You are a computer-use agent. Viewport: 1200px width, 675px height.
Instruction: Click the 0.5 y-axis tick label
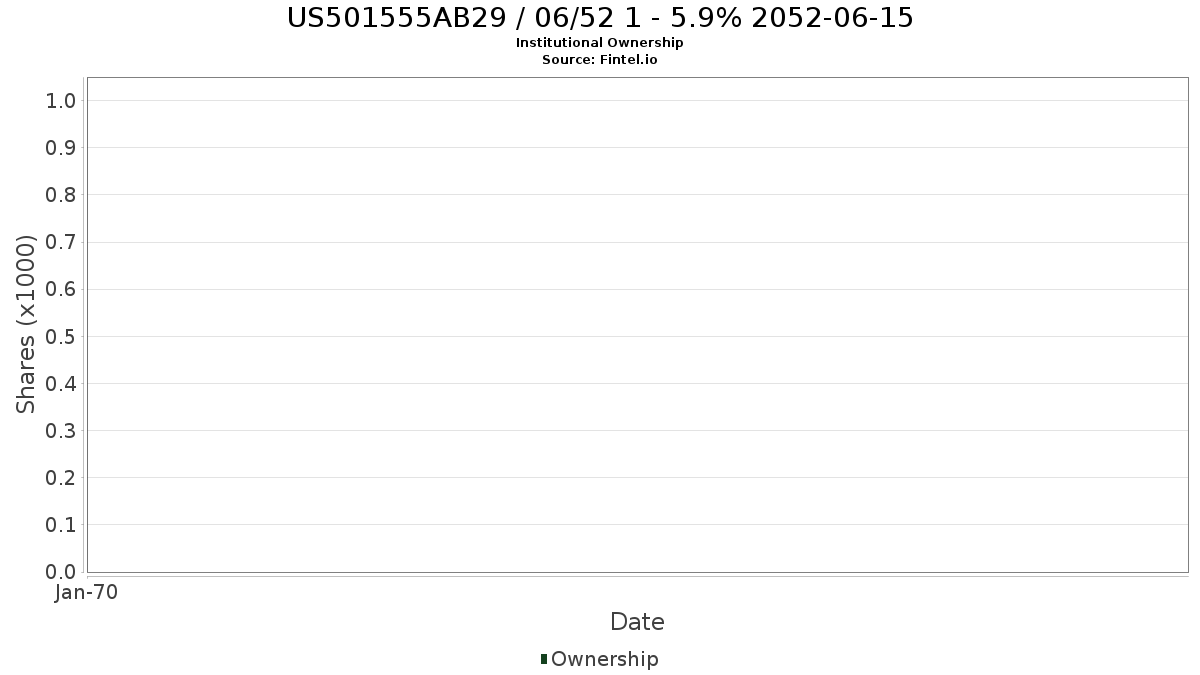[x=61, y=336]
